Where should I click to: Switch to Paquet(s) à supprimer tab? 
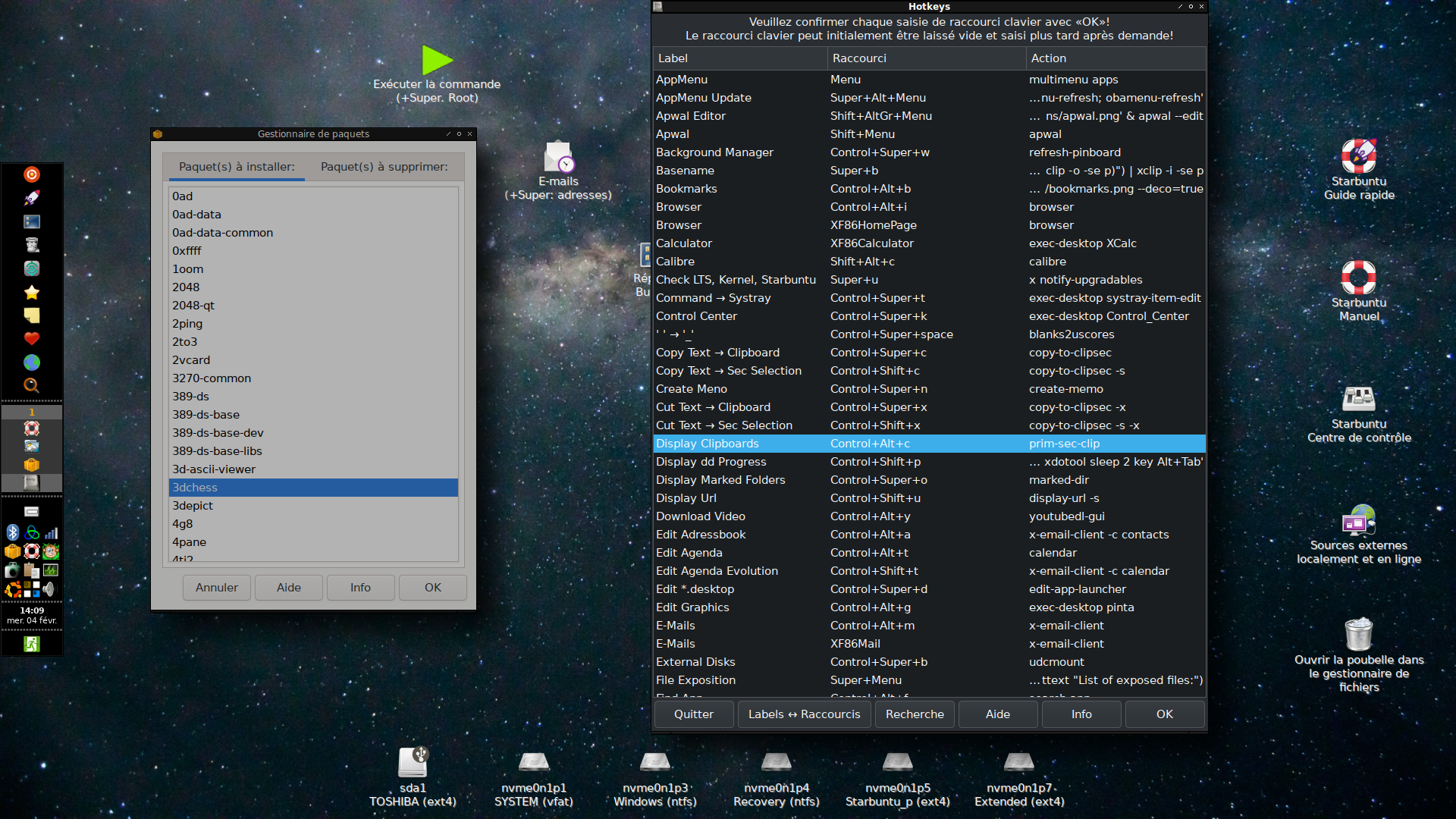tap(384, 167)
